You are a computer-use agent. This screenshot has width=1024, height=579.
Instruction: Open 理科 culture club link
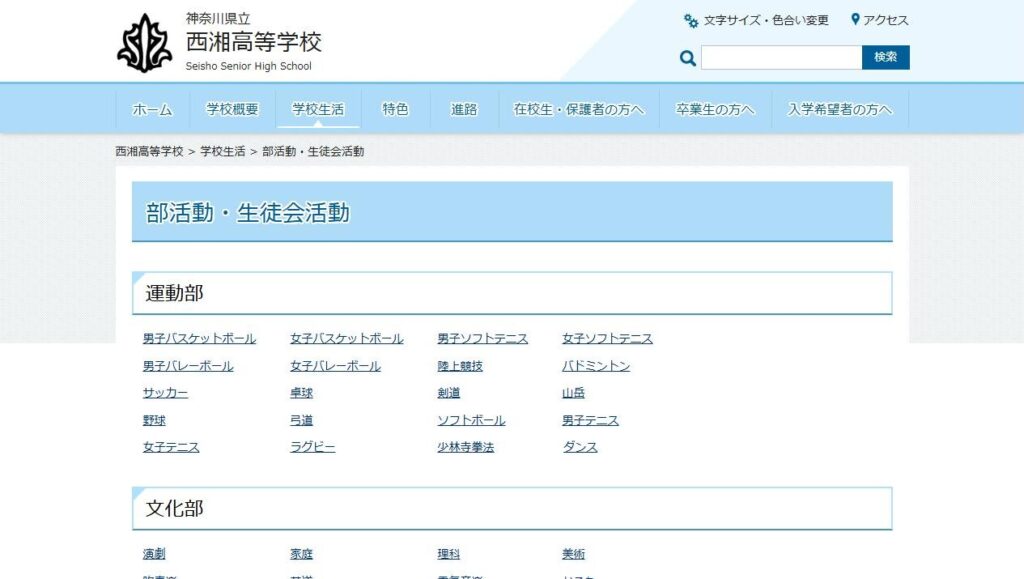[x=449, y=554]
